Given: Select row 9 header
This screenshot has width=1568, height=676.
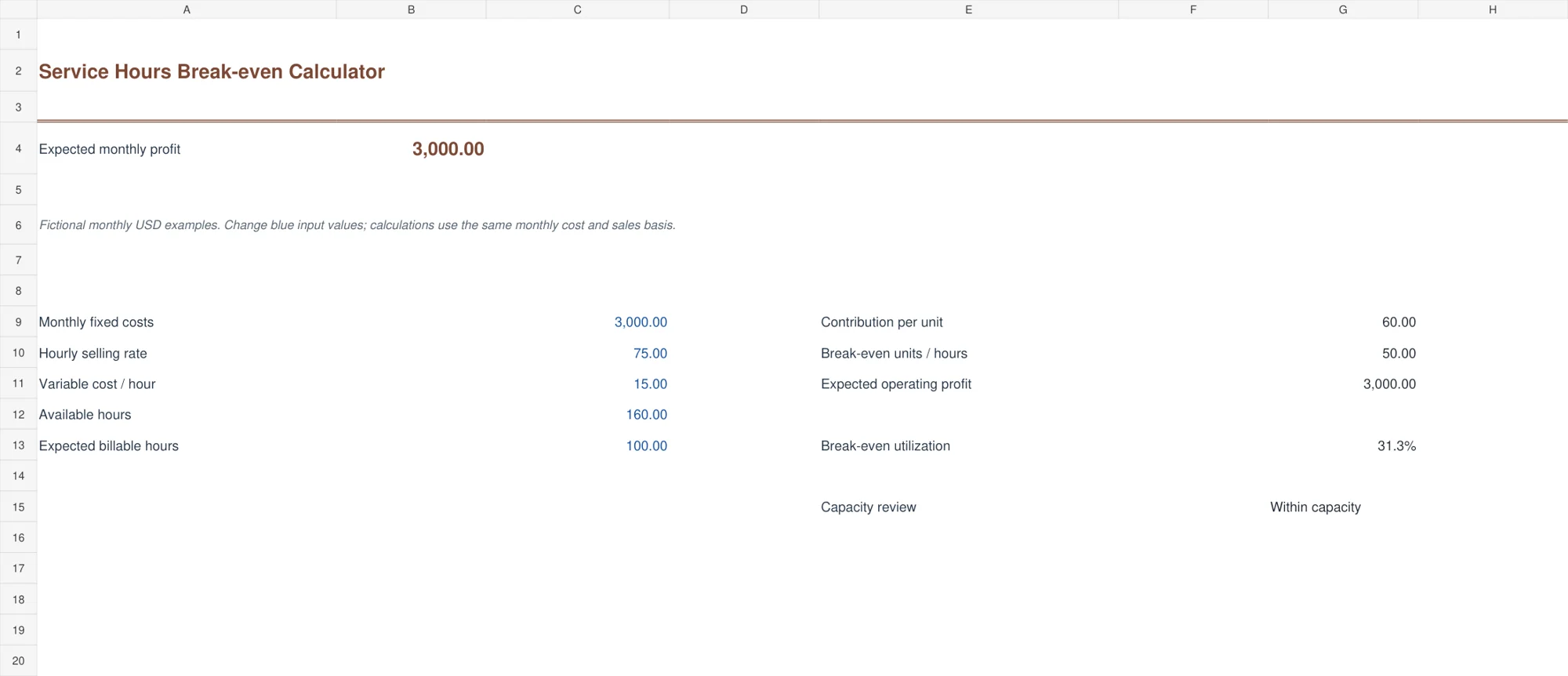Looking at the screenshot, I should (18, 322).
